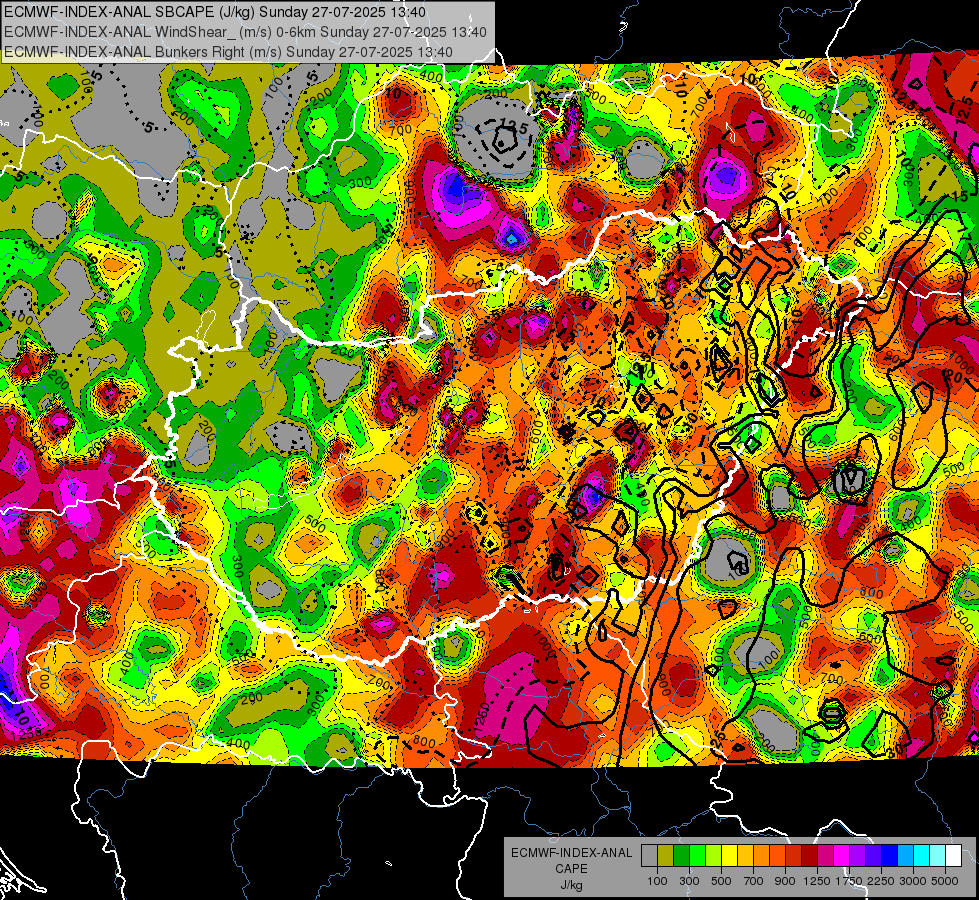The height and width of the screenshot is (900, 979).
Task: Pick the purple legend swatch after 1750
Action: (x=858, y=856)
